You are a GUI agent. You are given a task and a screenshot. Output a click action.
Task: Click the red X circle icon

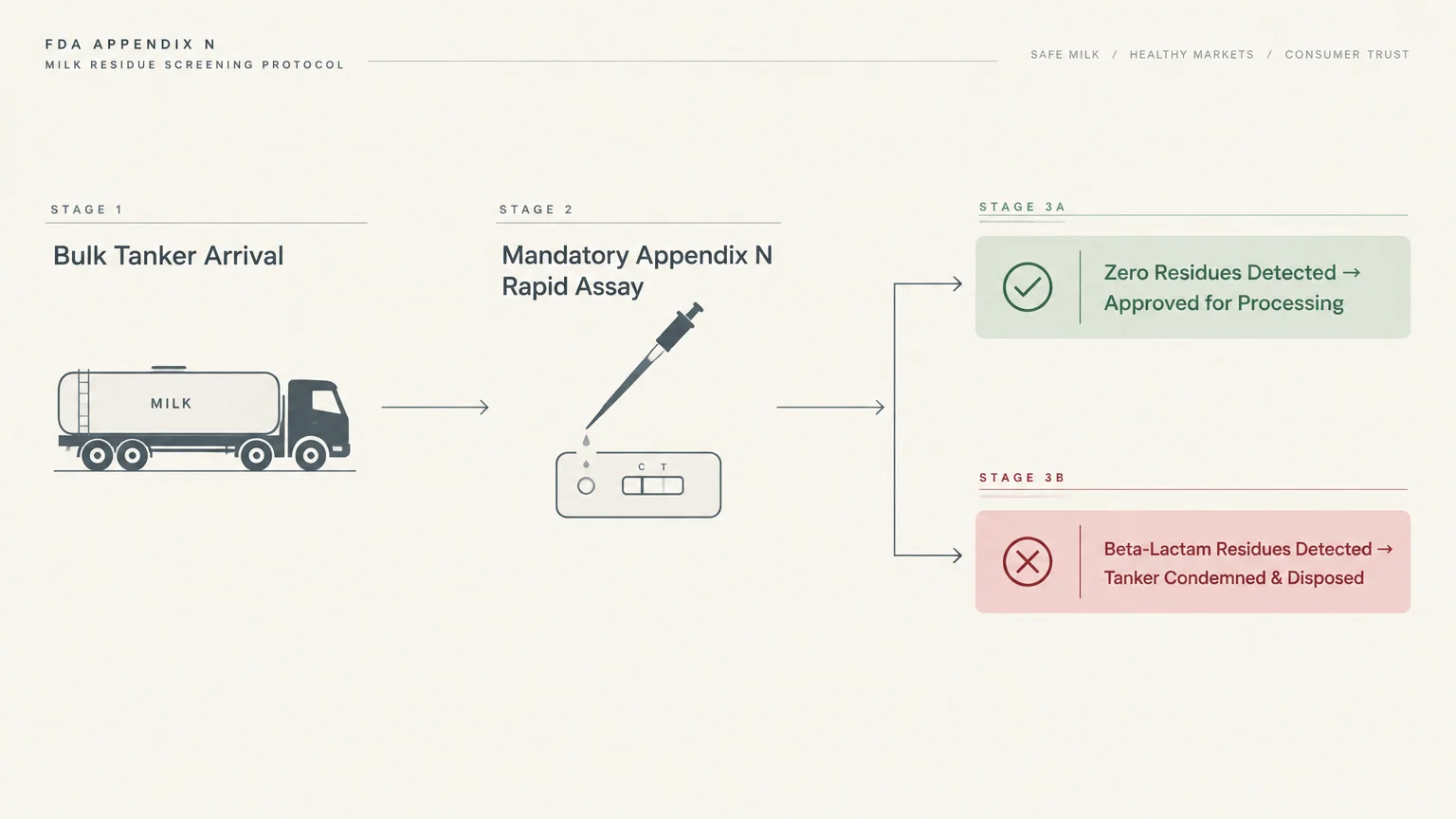1028,562
